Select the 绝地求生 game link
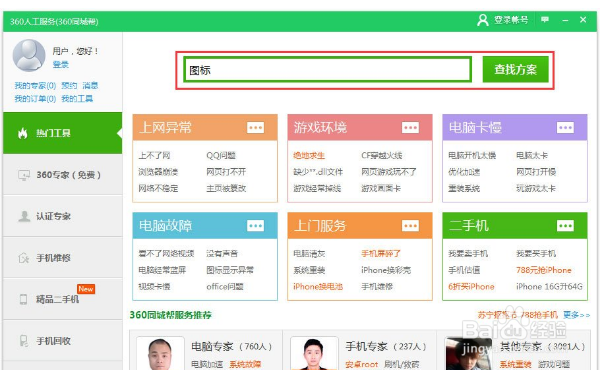 pyautogui.click(x=309, y=155)
